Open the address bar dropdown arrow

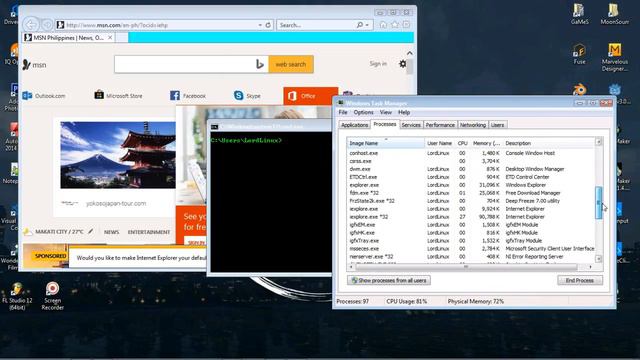260,25
